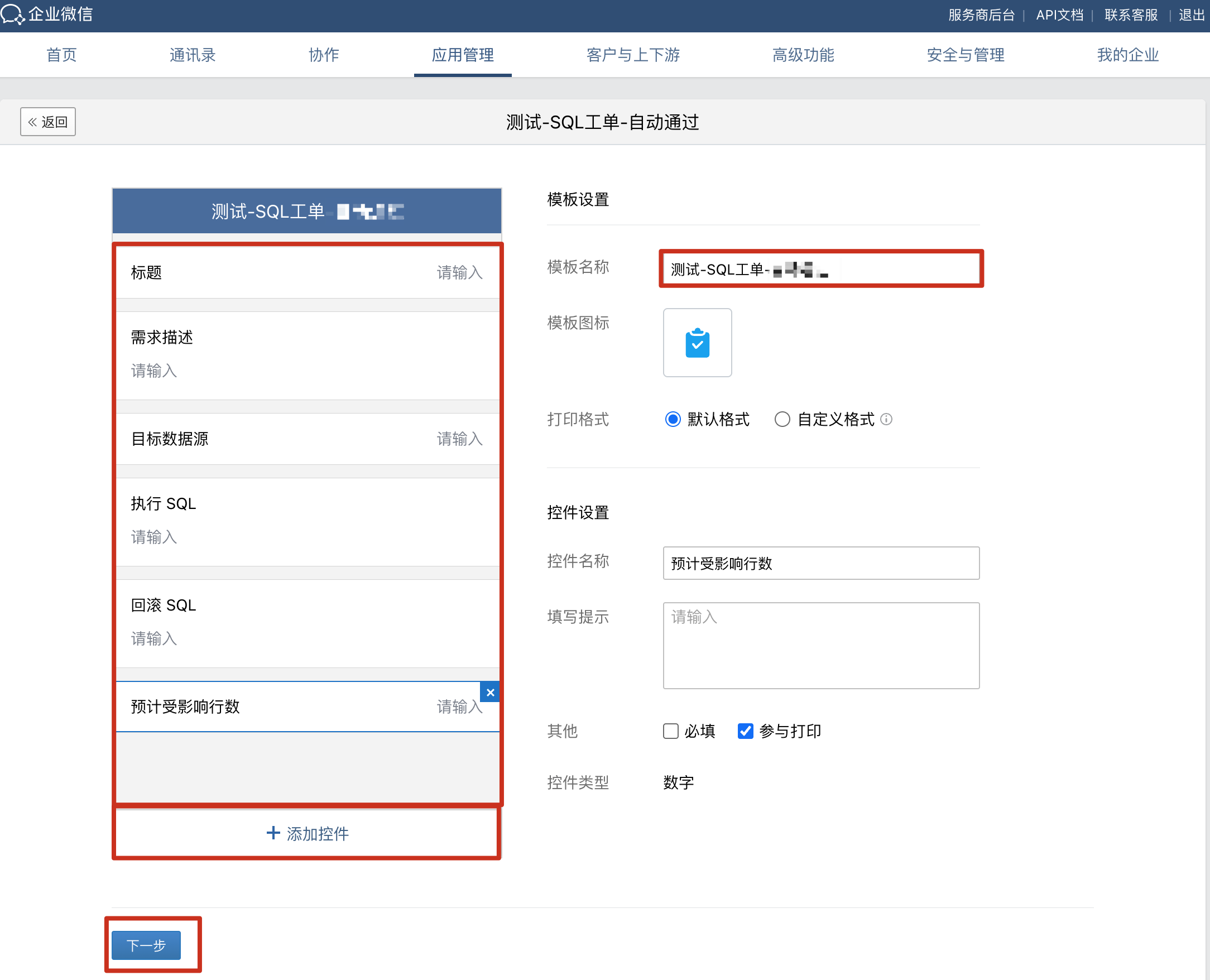Viewport: 1210px width, 980px height.
Task: Switch to the 通讯录 tab
Action: click(193, 55)
